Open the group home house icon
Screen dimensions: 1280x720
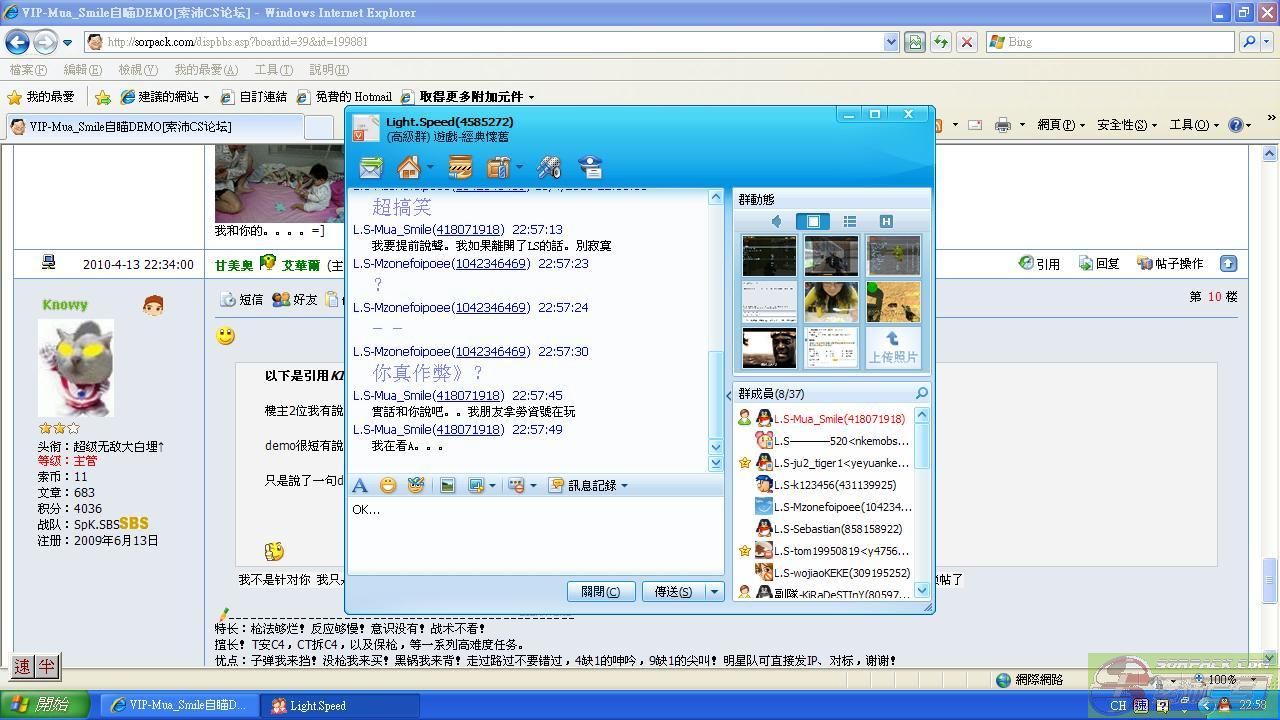(408, 167)
